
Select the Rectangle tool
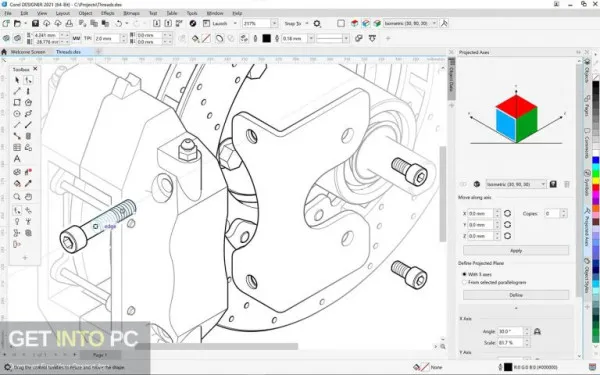pos(17,102)
